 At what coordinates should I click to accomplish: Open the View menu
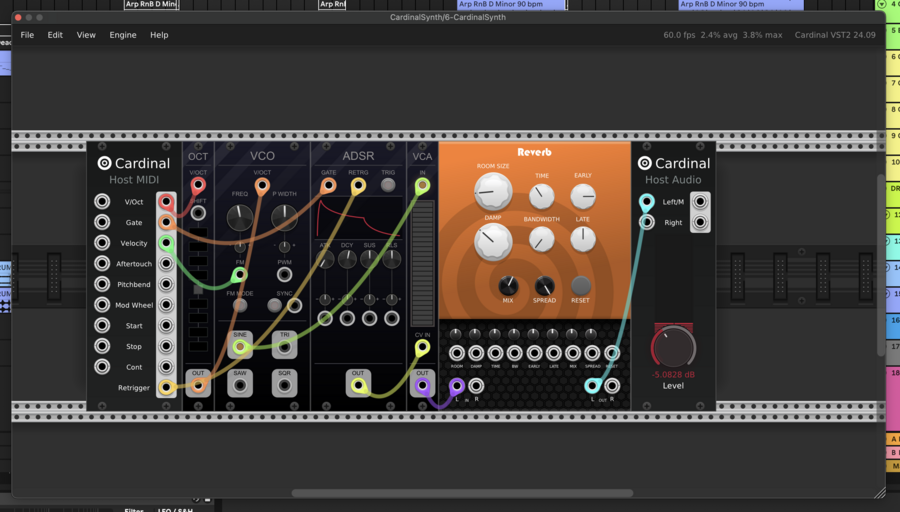tap(86, 35)
